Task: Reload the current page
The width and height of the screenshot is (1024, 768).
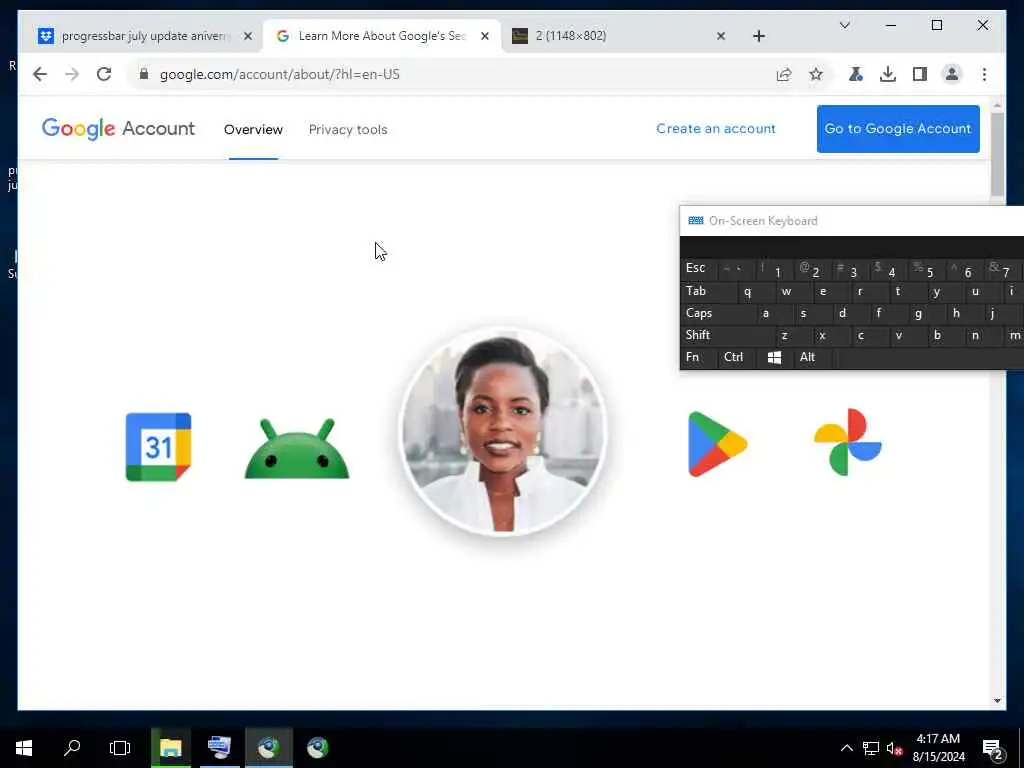Action: (x=104, y=74)
